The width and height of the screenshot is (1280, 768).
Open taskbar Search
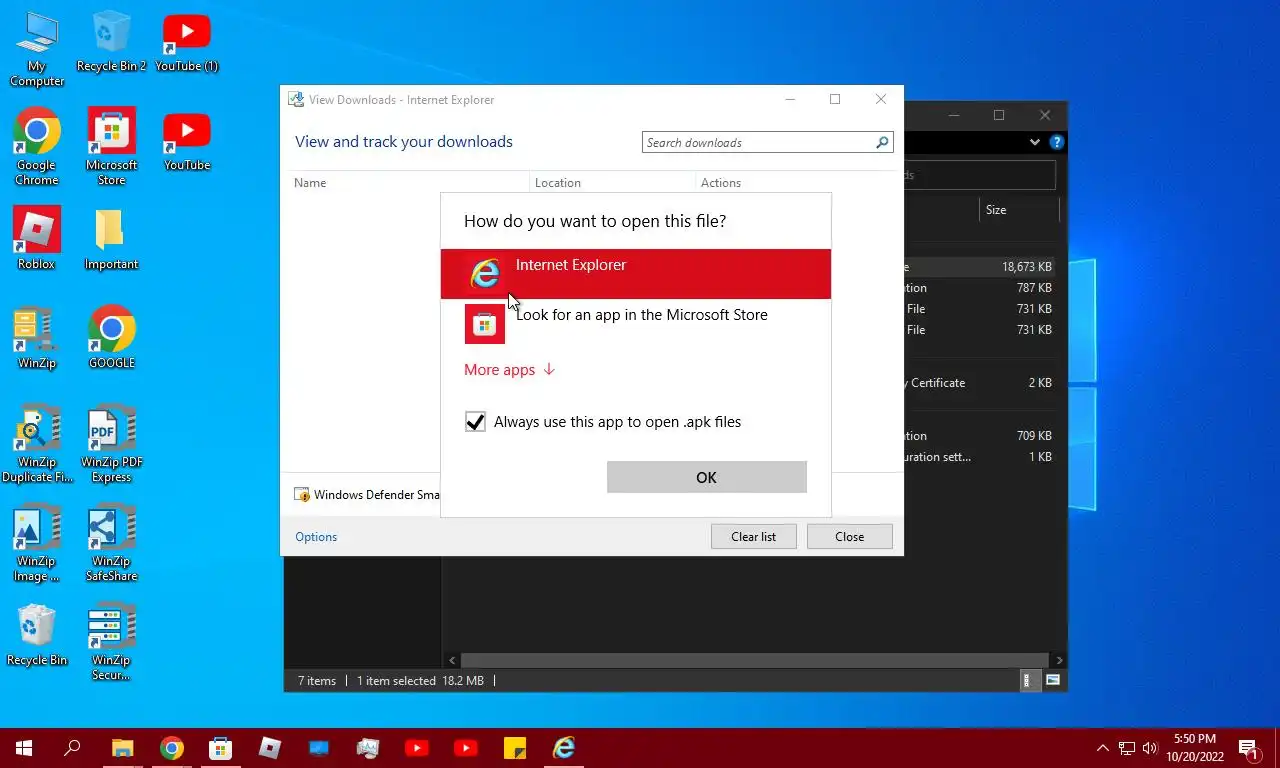[73, 748]
